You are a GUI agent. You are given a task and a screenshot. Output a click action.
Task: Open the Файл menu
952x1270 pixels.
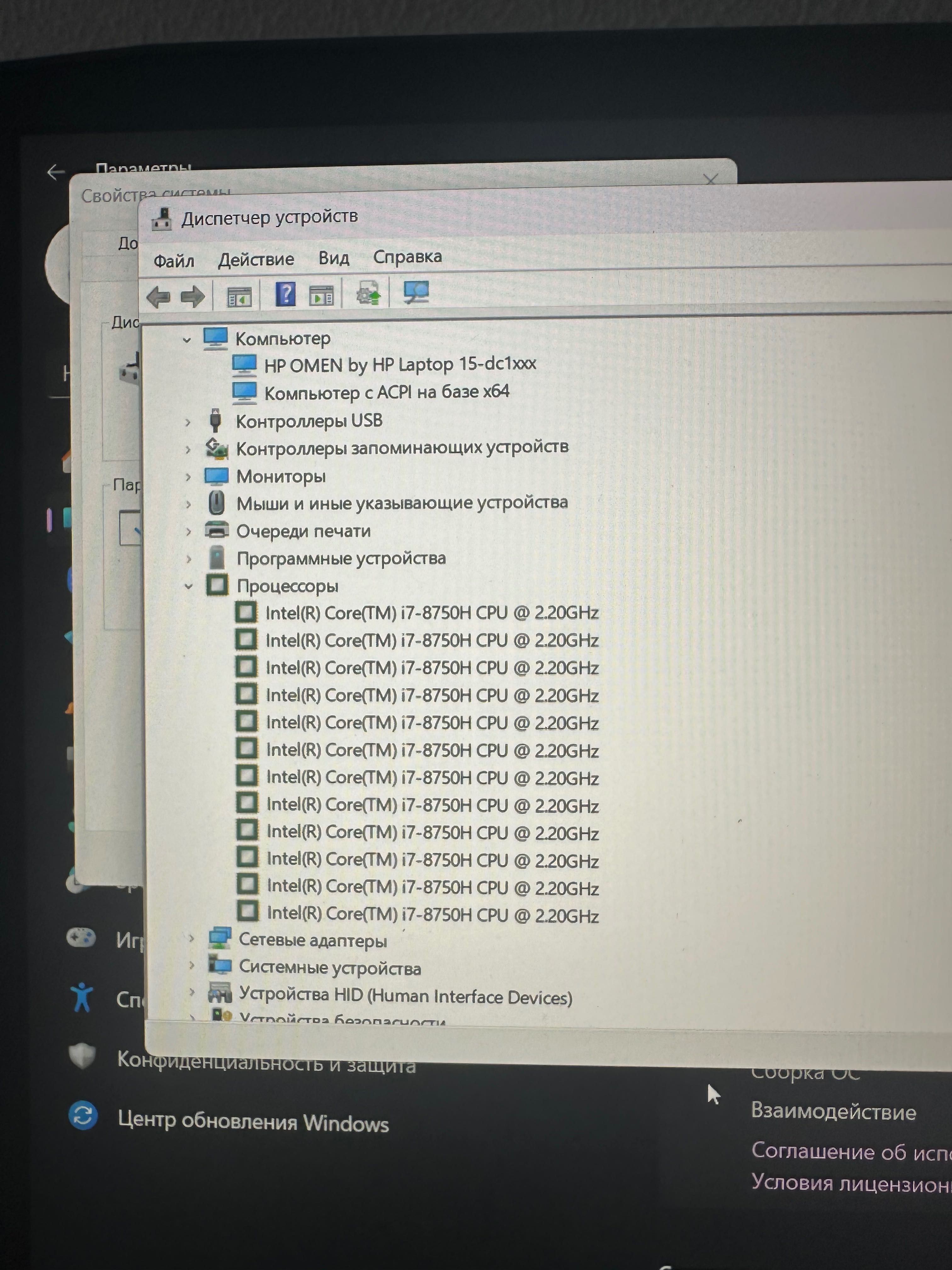tap(174, 261)
